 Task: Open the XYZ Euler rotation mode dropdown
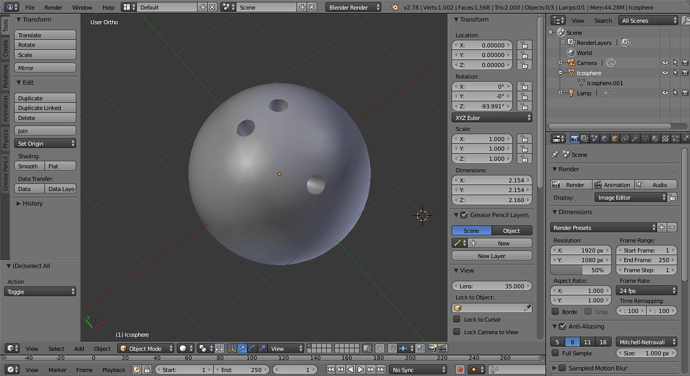(x=492, y=118)
